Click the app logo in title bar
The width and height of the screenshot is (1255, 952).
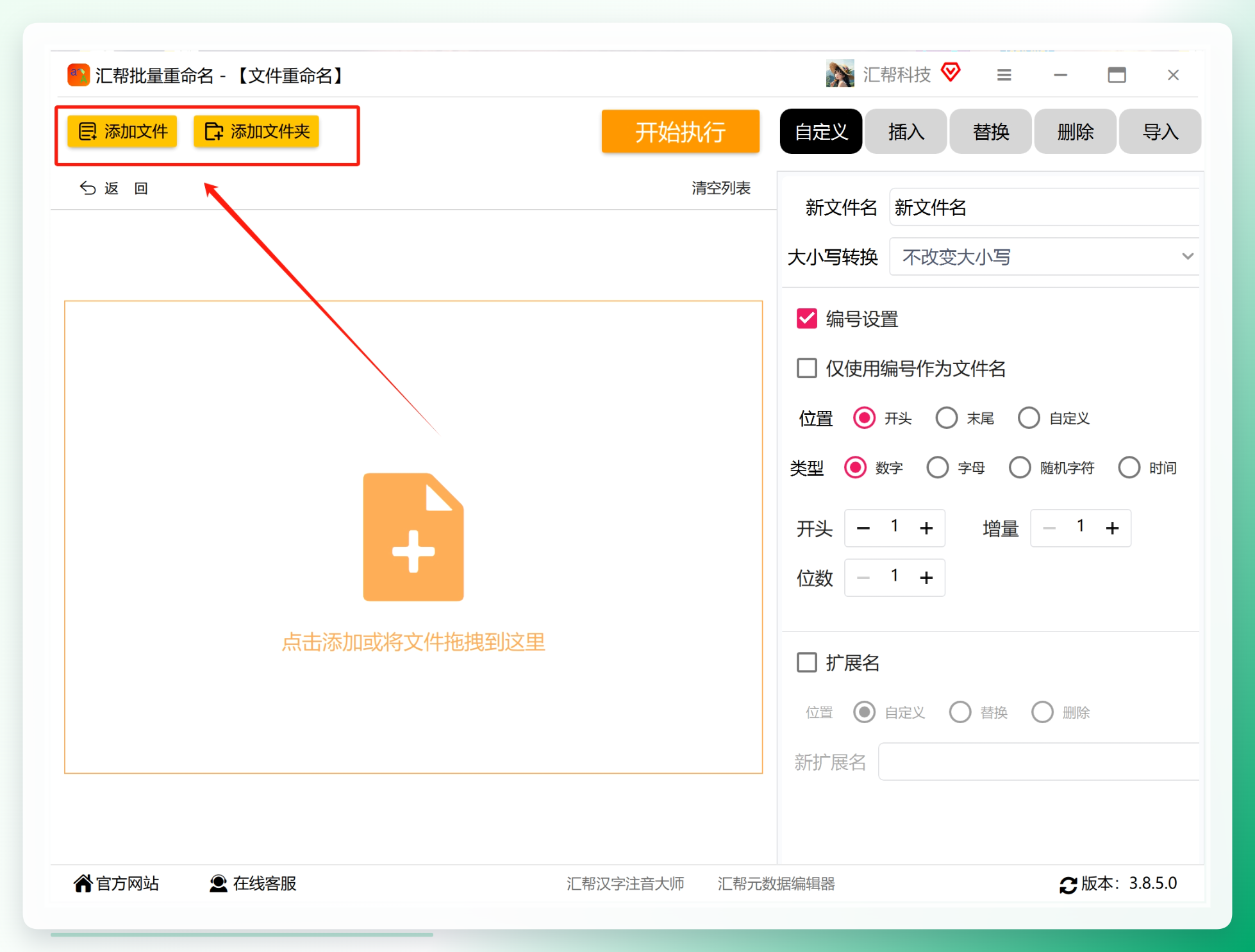[78, 75]
